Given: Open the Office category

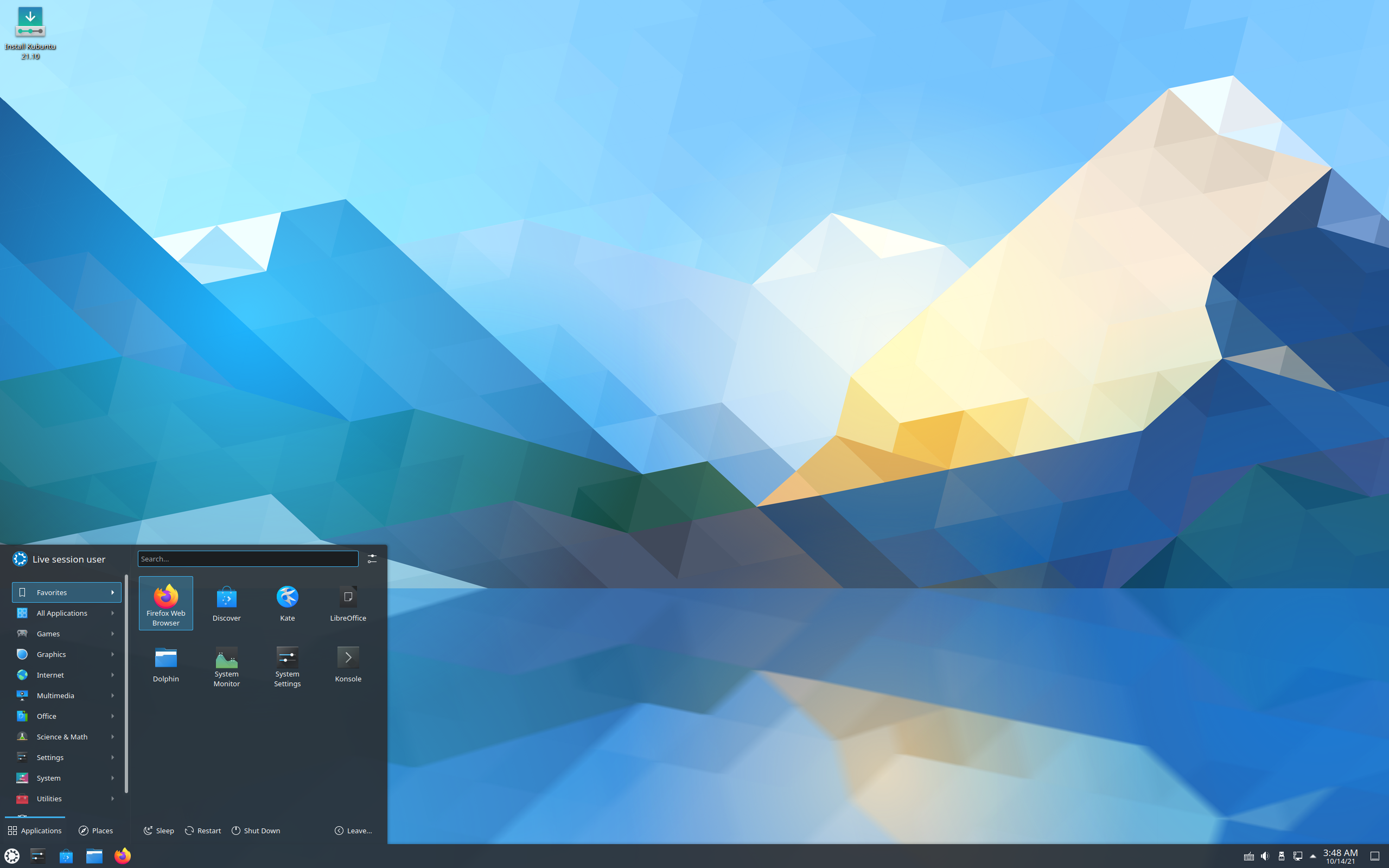Looking at the screenshot, I should click(67, 717).
